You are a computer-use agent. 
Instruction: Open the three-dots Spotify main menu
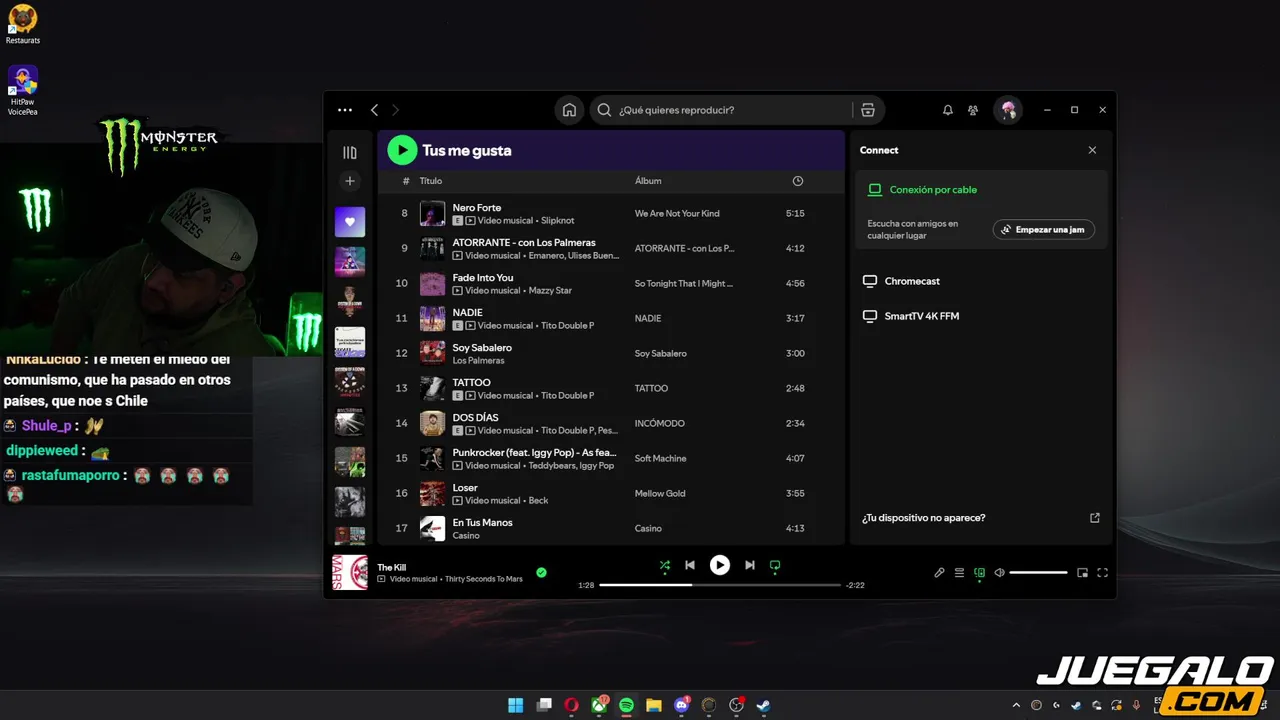tap(345, 110)
